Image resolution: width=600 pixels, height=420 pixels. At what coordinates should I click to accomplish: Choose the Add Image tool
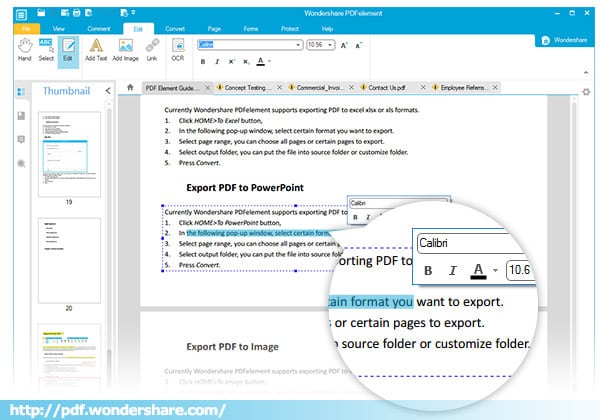coord(126,50)
